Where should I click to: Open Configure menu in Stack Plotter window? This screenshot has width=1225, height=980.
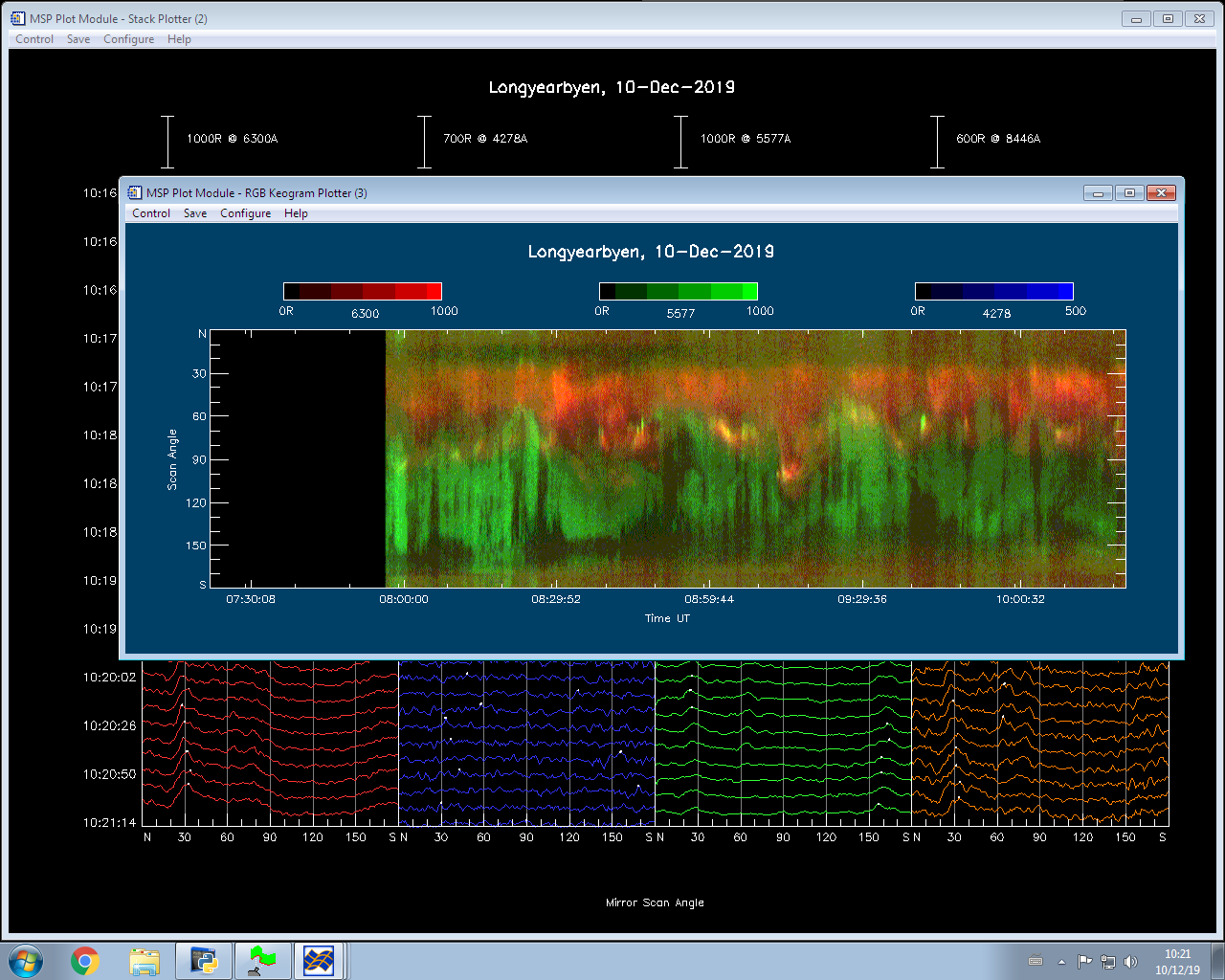click(x=128, y=39)
